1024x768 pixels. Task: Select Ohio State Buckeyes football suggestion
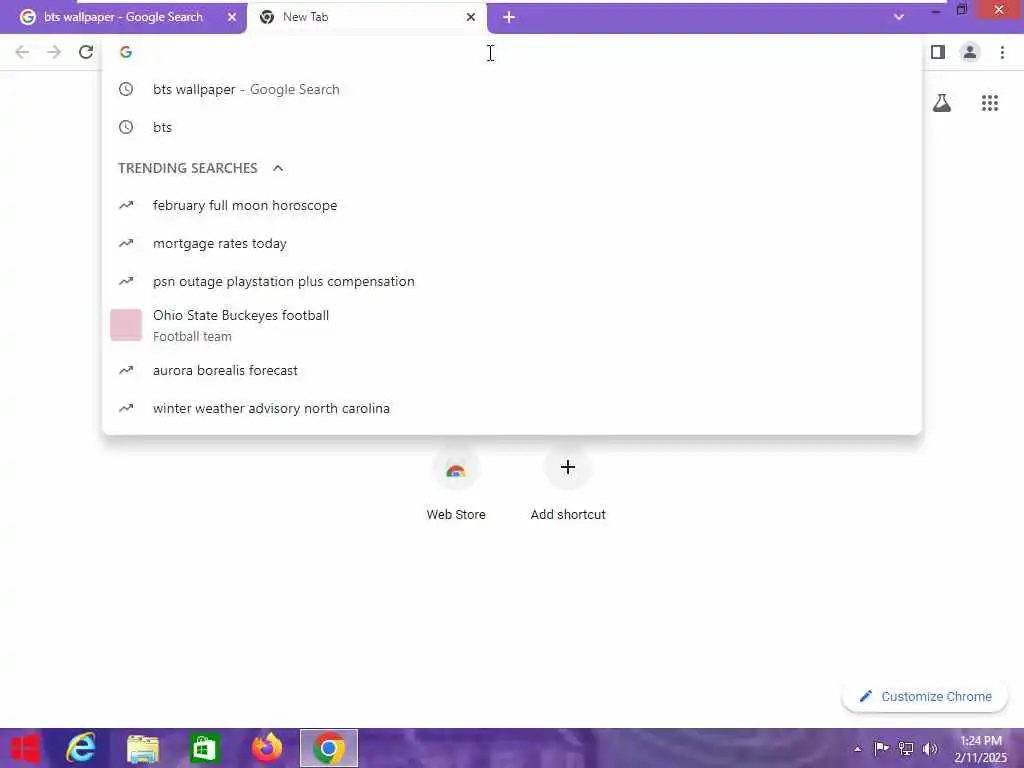point(512,325)
